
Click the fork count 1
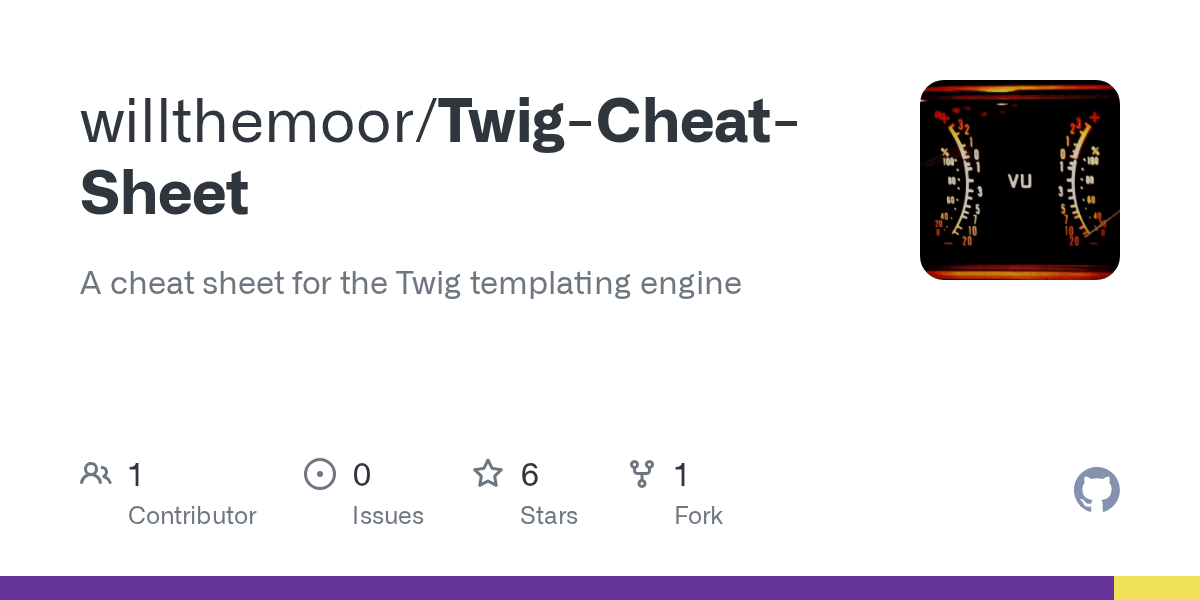pyautogui.click(x=682, y=475)
